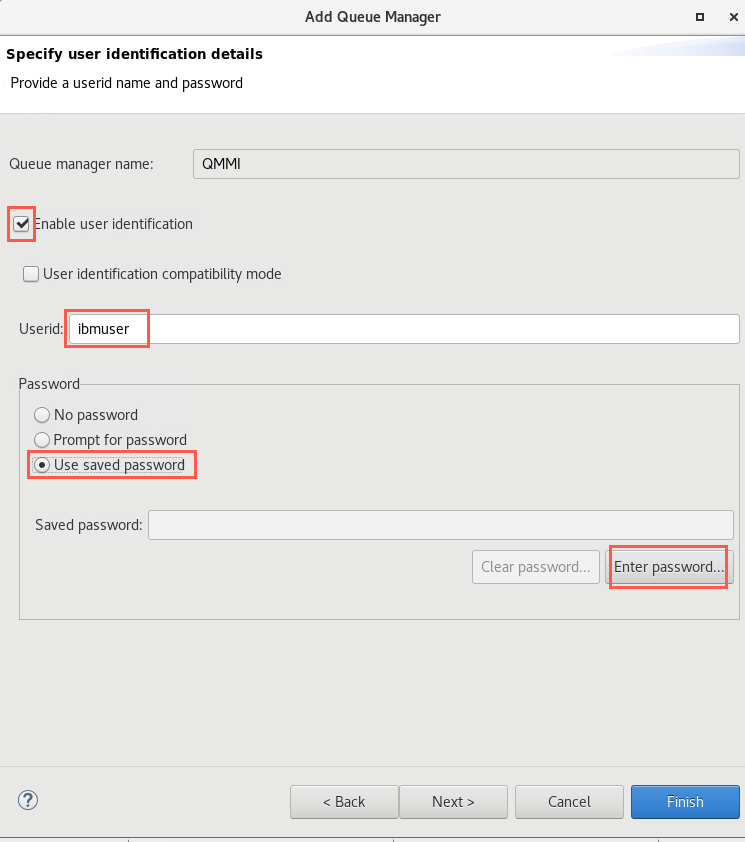This screenshot has height=842, width=745.
Task: Click the Saved password label text
Action: coord(89,525)
